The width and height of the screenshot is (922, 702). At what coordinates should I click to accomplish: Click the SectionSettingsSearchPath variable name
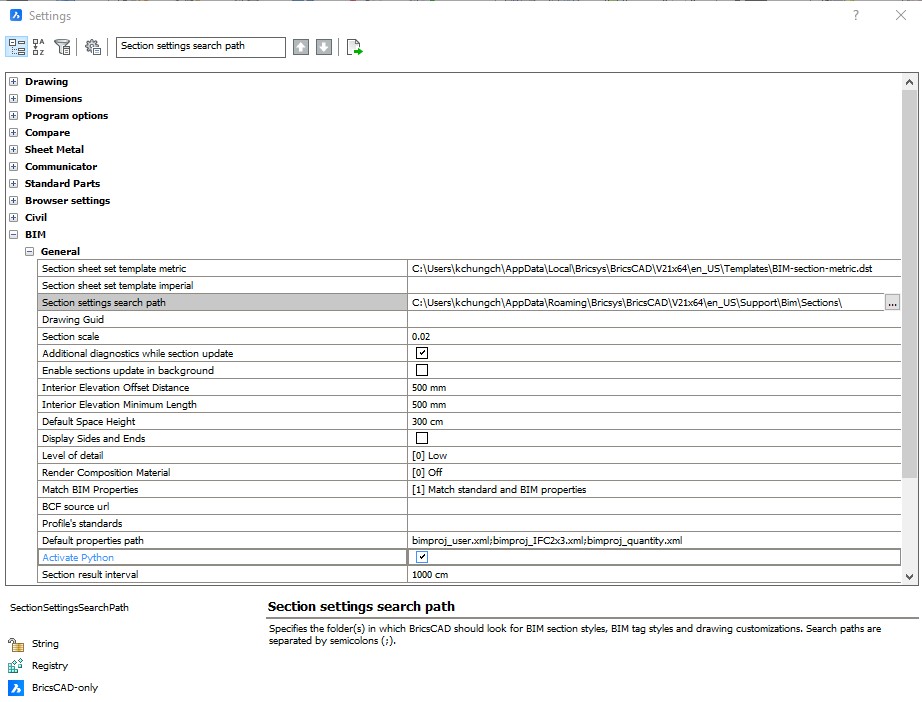(x=69, y=608)
